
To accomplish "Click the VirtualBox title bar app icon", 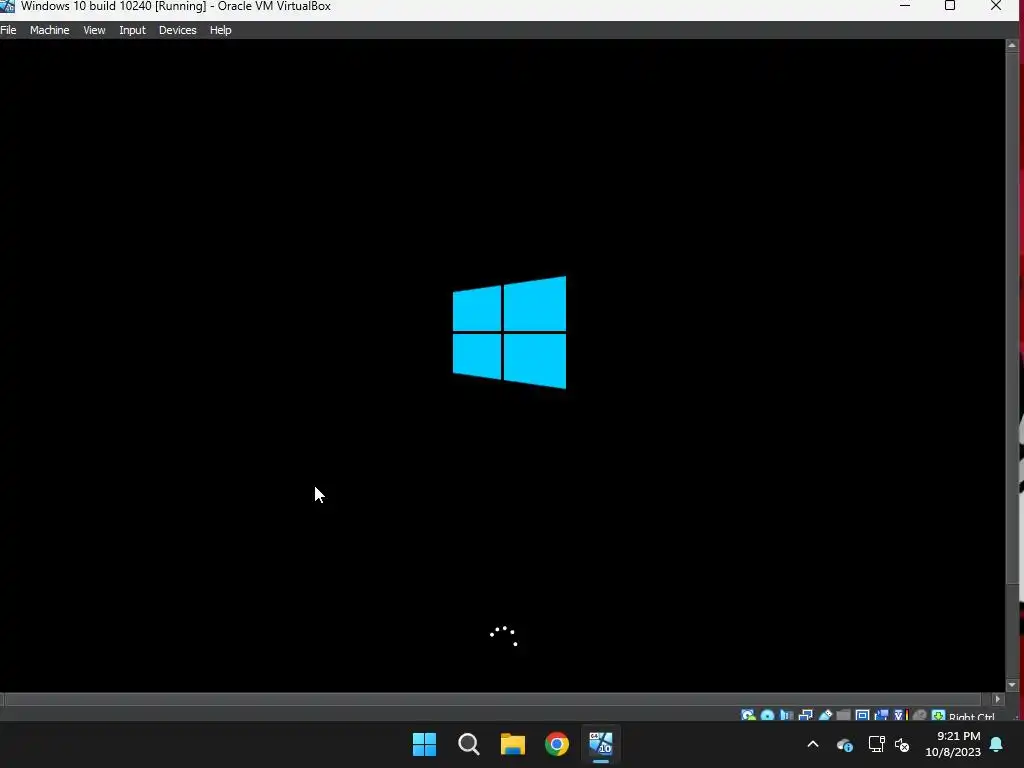I will (x=7, y=6).
